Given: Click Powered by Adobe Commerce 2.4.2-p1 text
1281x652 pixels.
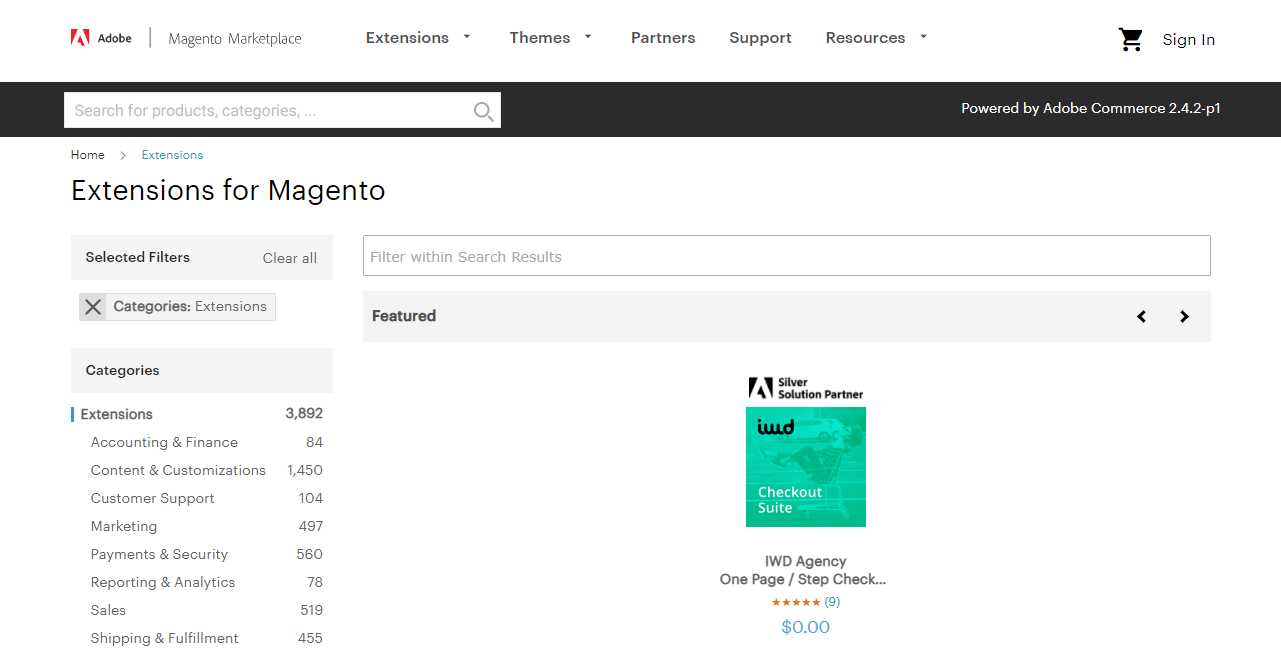Looking at the screenshot, I should pos(1091,108).
